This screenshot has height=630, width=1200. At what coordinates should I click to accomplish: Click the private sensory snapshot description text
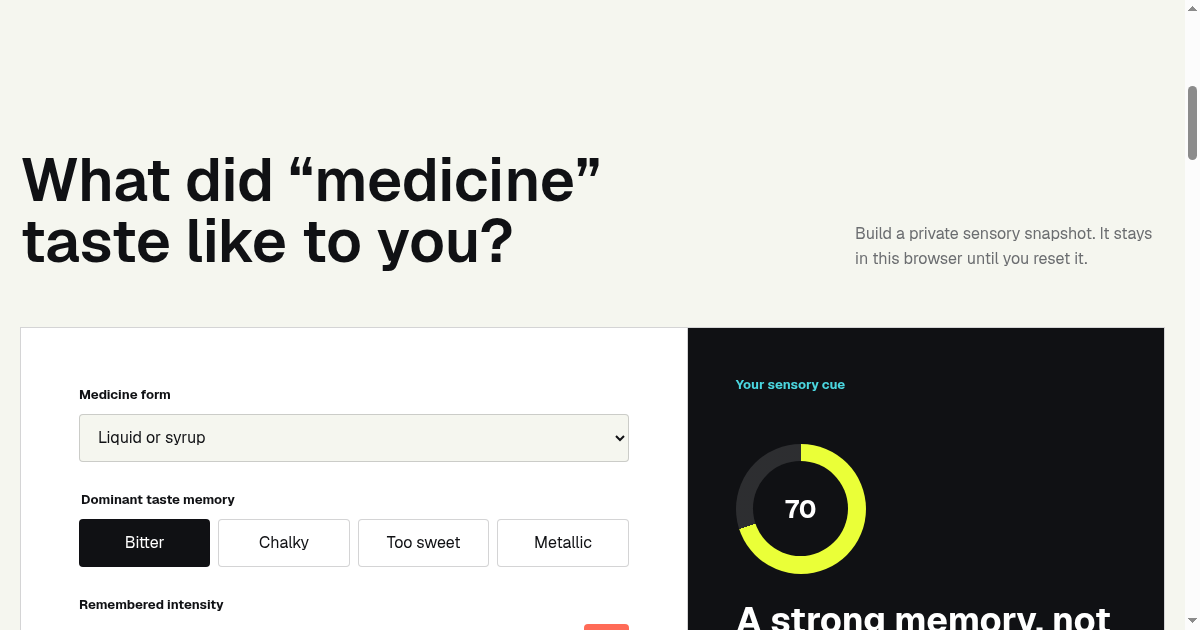point(1003,246)
